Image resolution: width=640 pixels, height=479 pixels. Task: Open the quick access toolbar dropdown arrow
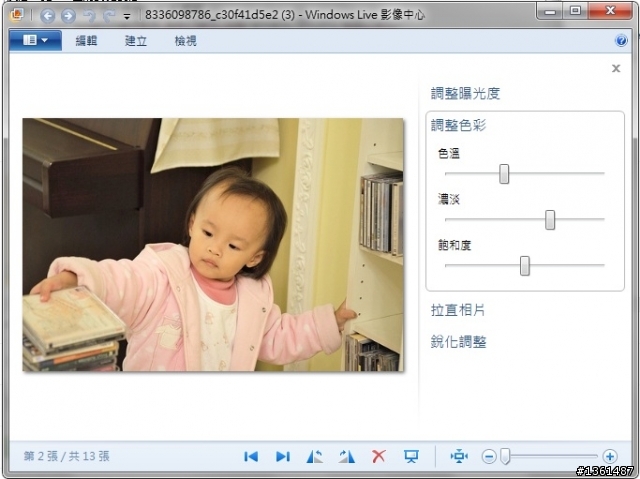127,16
